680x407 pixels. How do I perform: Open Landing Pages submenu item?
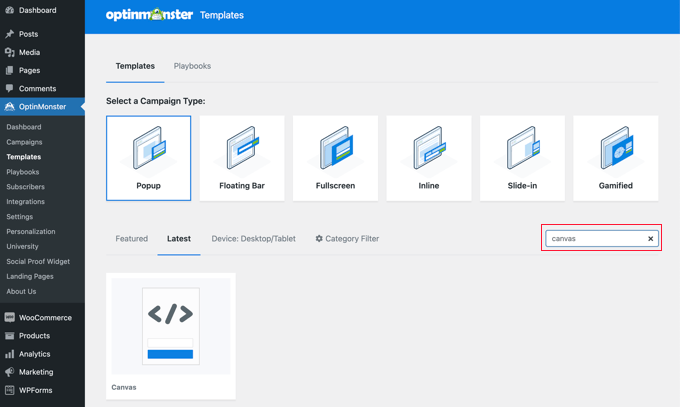point(30,276)
